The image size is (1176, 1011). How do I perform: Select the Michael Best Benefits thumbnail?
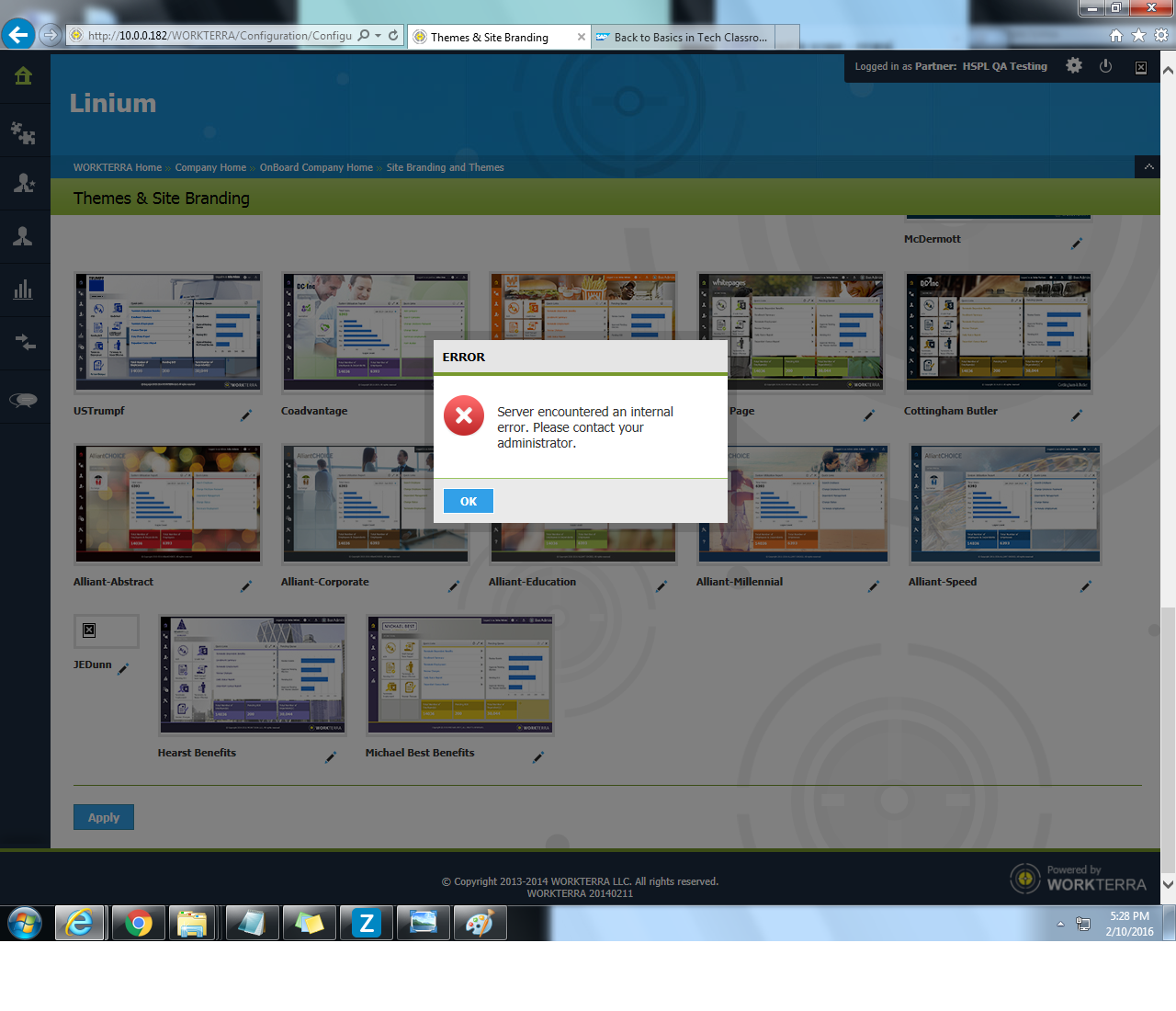coord(459,676)
